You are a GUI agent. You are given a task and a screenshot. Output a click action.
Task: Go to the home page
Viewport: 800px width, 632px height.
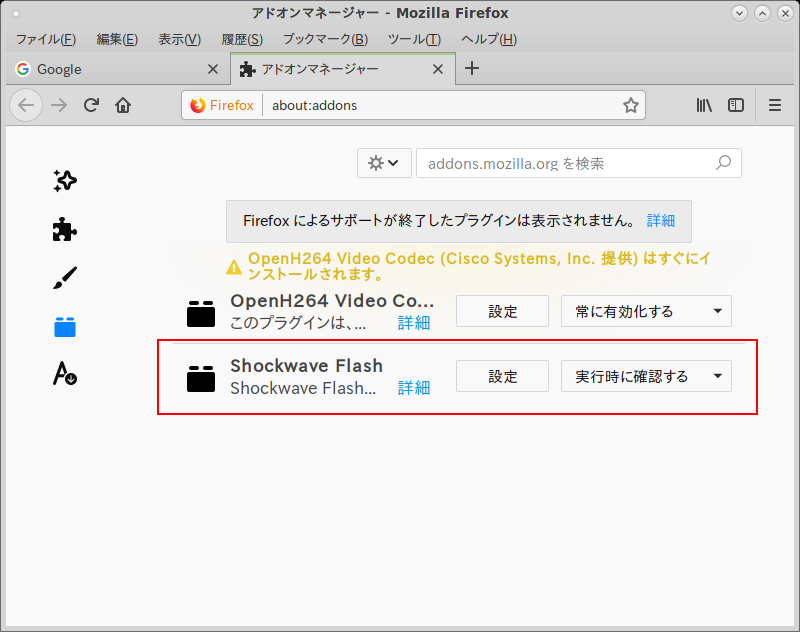click(x=123, y=105)
